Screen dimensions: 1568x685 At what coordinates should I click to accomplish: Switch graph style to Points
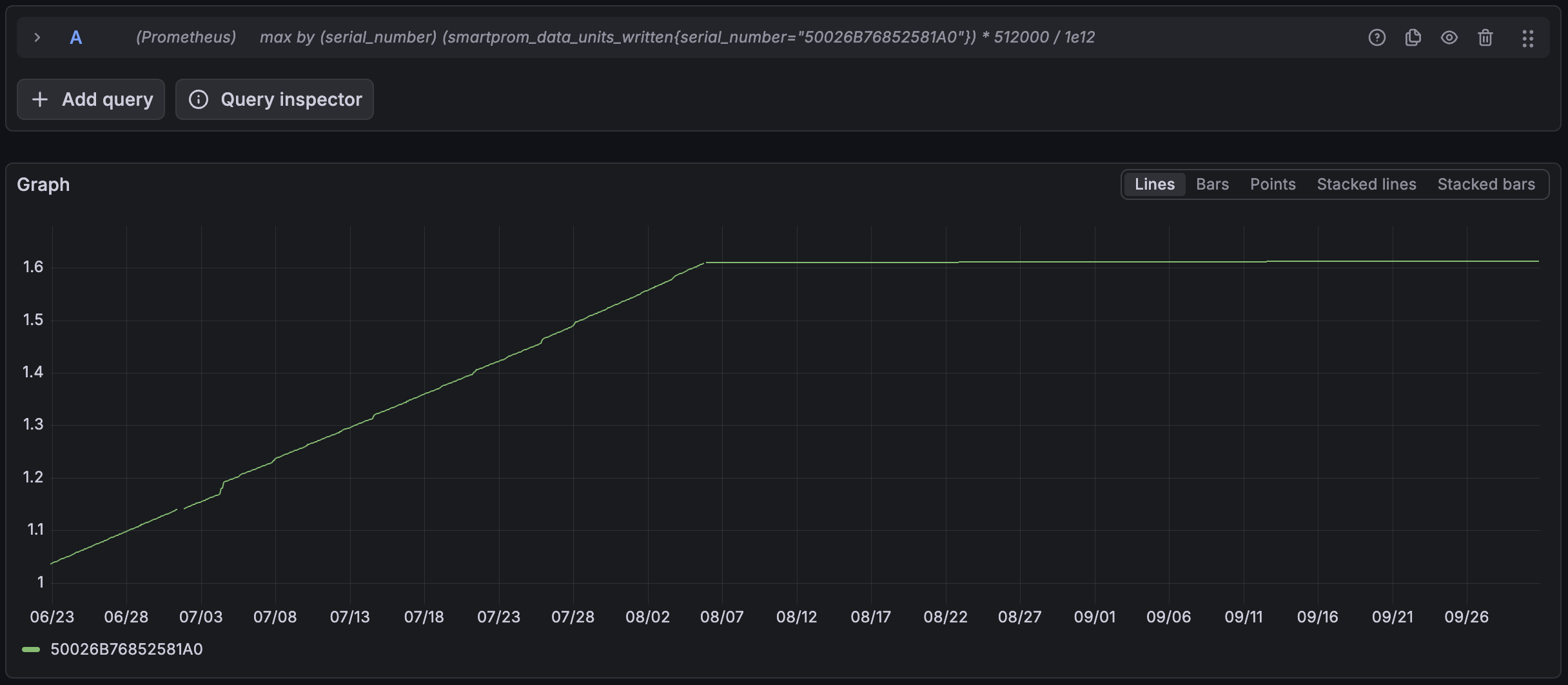click(x=1273, y=184)
